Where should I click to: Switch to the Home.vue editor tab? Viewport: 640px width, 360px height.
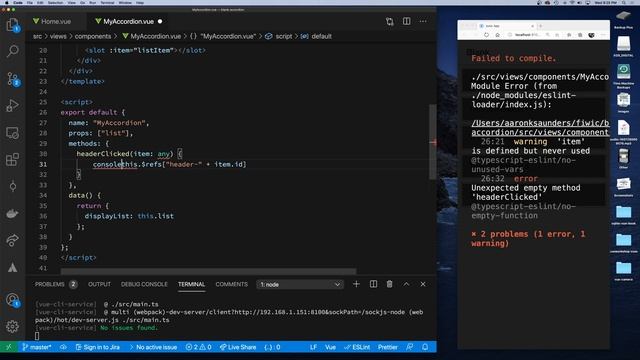(x=56, y=21)
